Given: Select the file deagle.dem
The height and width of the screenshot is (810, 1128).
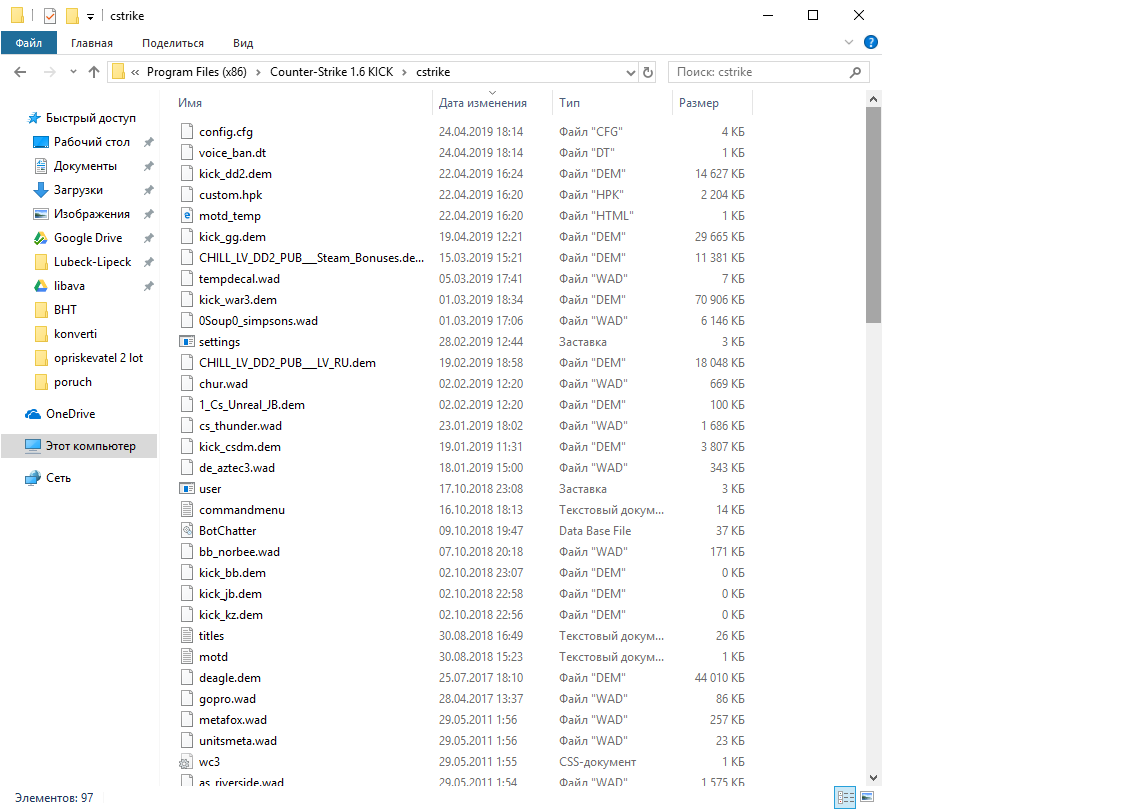Looking at the screenshot, I should pos(229,678).
